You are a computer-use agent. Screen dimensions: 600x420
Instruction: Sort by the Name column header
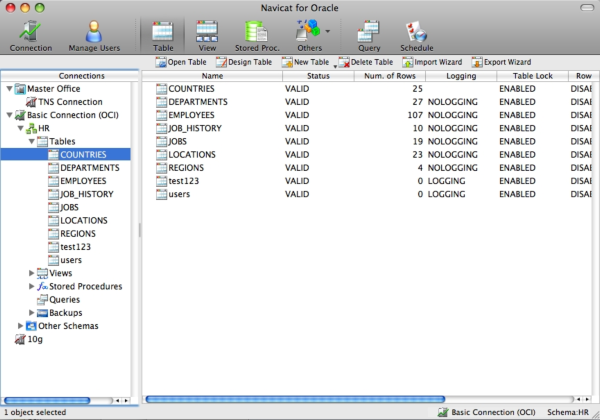click(212, 76)
